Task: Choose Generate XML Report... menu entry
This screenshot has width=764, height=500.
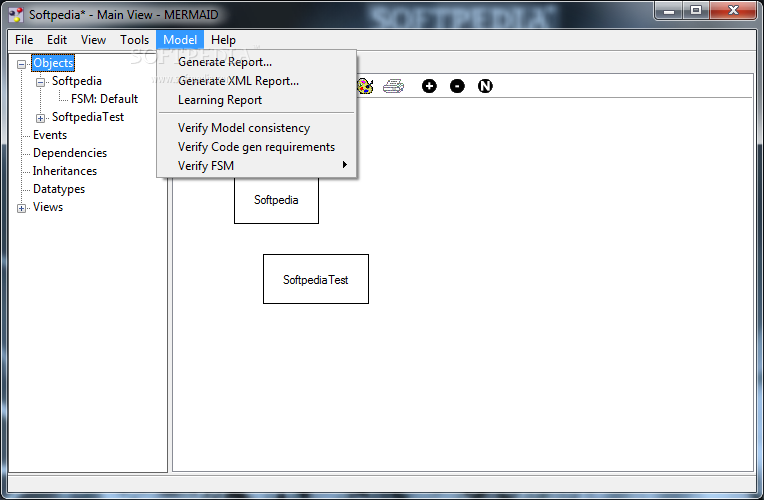Action: click(256, 81)
